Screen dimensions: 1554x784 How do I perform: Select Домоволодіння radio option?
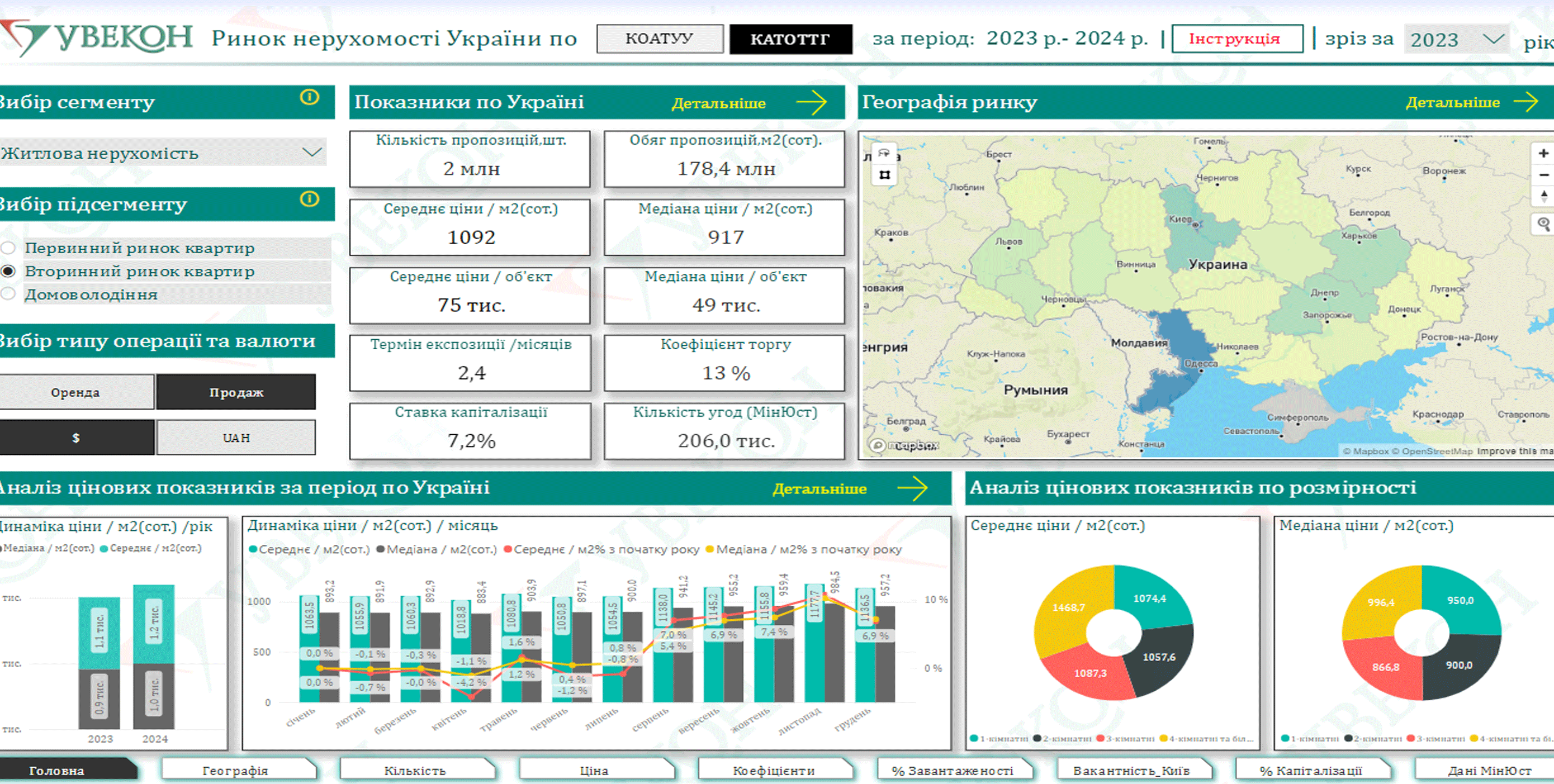coord(8,294)
